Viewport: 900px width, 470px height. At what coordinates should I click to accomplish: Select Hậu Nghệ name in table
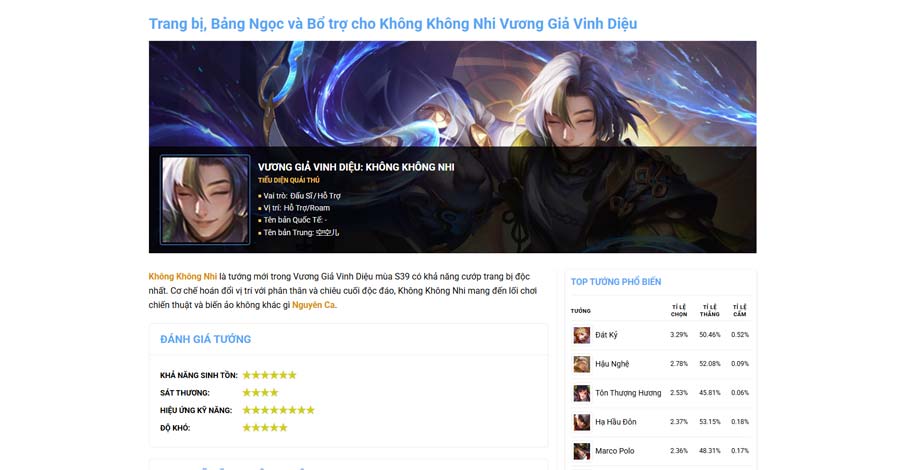[x=612, y=364]
